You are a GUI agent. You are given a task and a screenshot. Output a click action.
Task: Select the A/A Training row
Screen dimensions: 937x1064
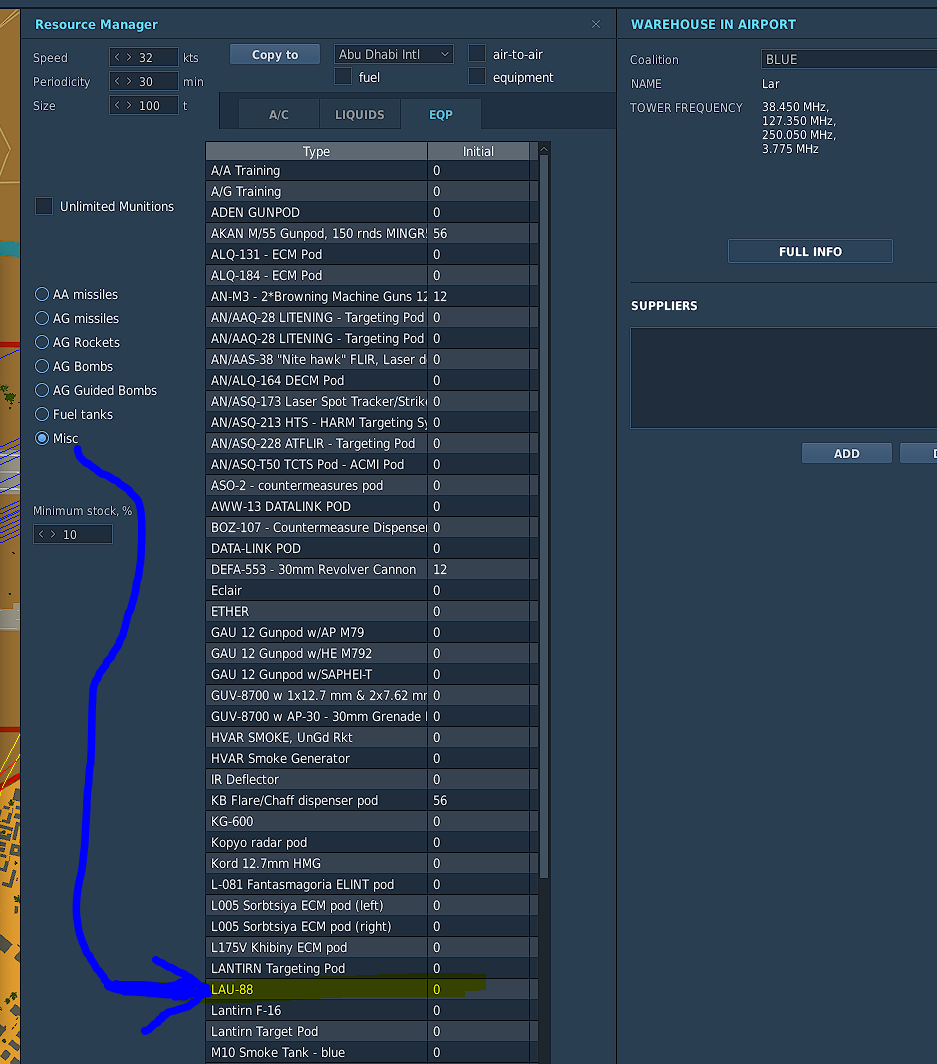tap(372, 170)
